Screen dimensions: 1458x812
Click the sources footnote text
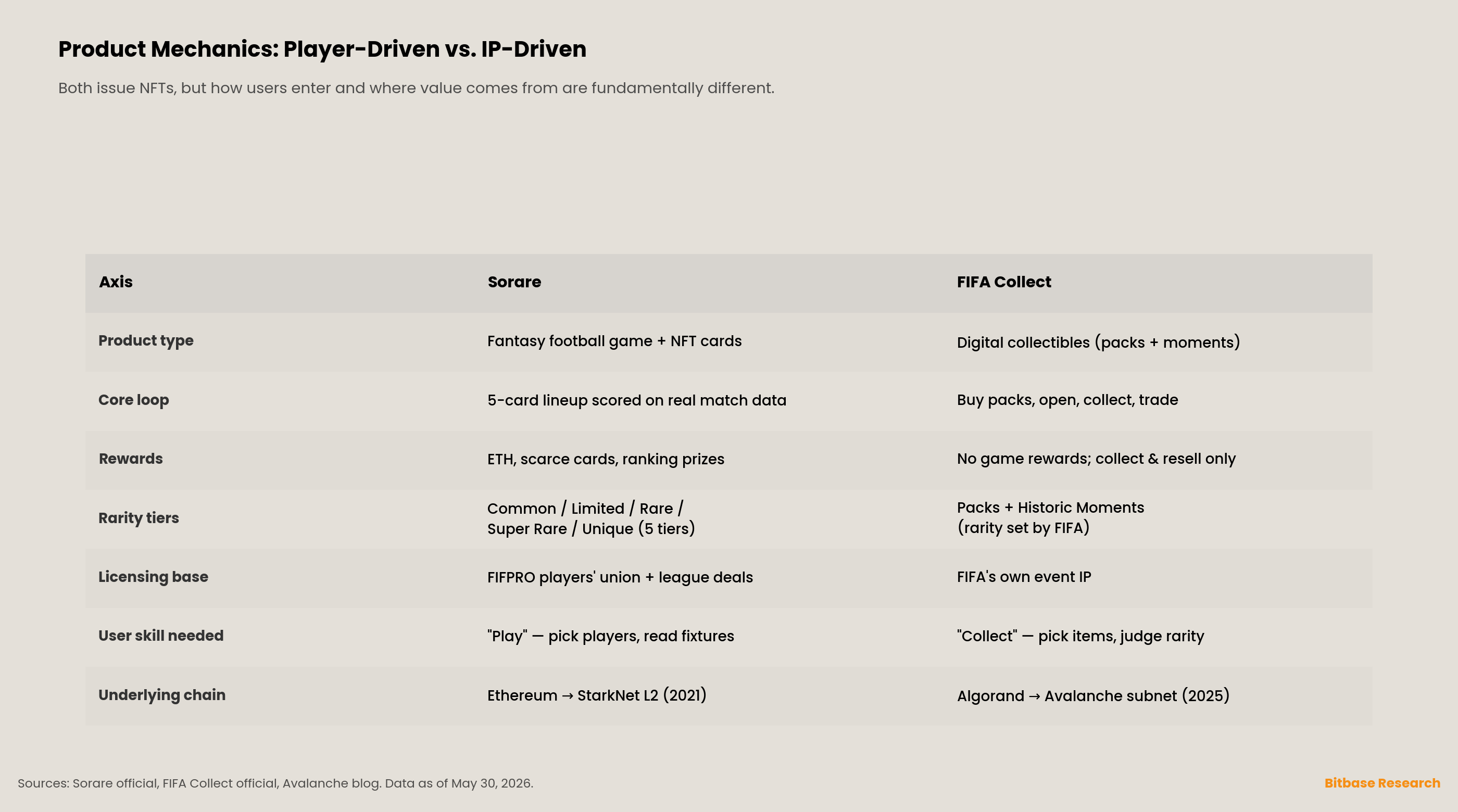tap(275, 783)
